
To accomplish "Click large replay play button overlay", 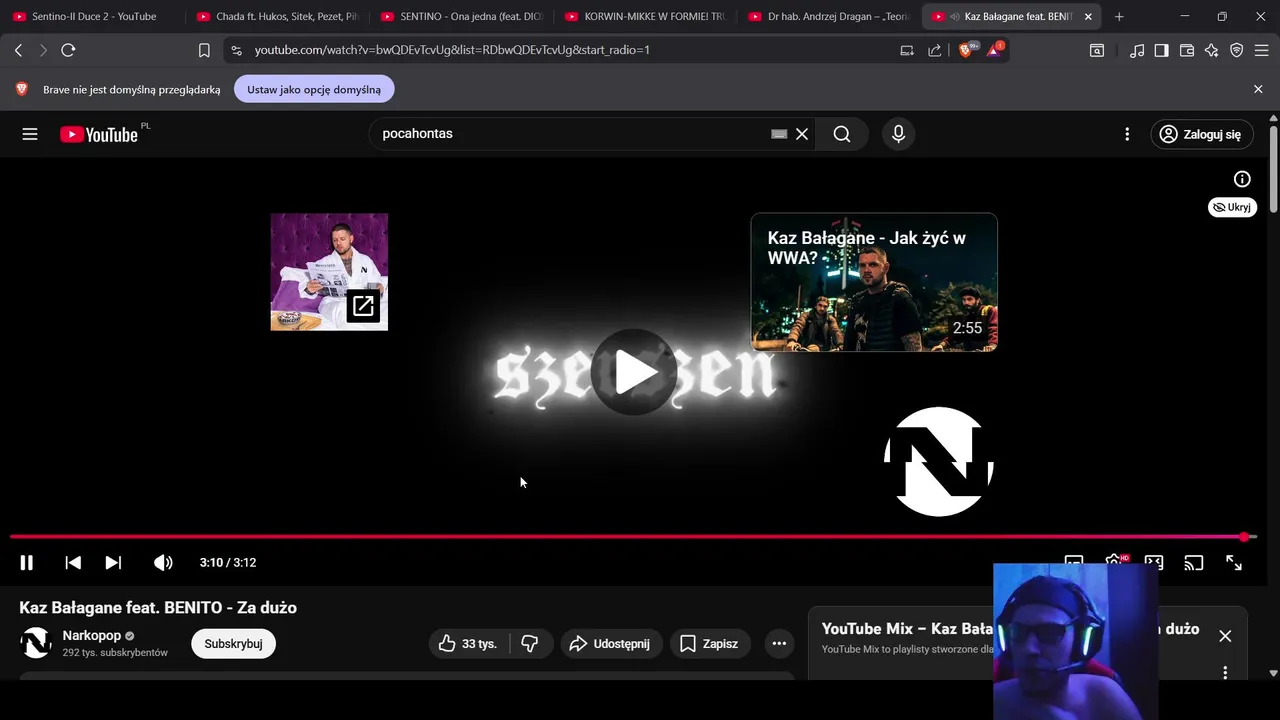I will [634, 372].
